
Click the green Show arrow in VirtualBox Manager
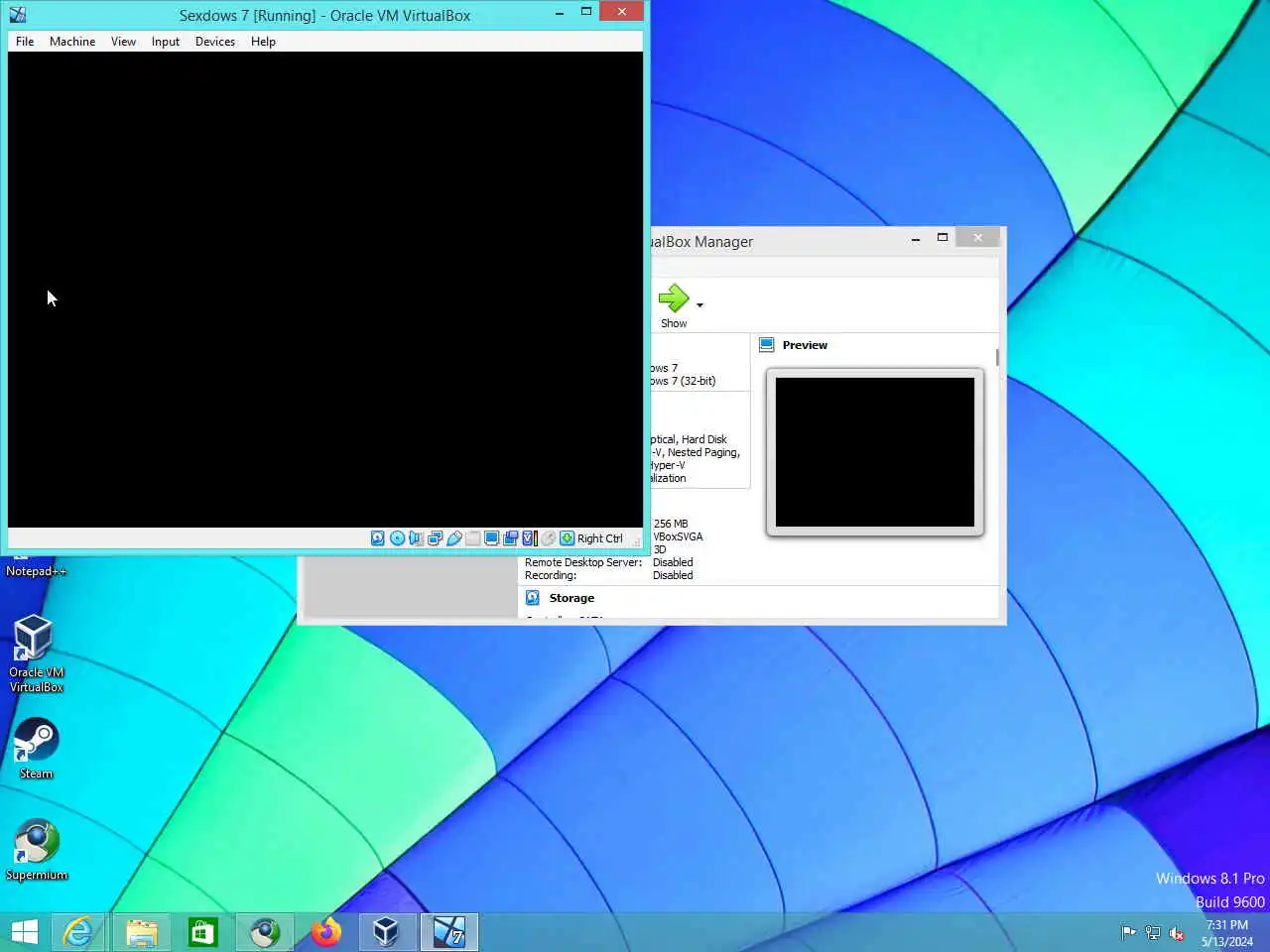[x=673, y=298]
